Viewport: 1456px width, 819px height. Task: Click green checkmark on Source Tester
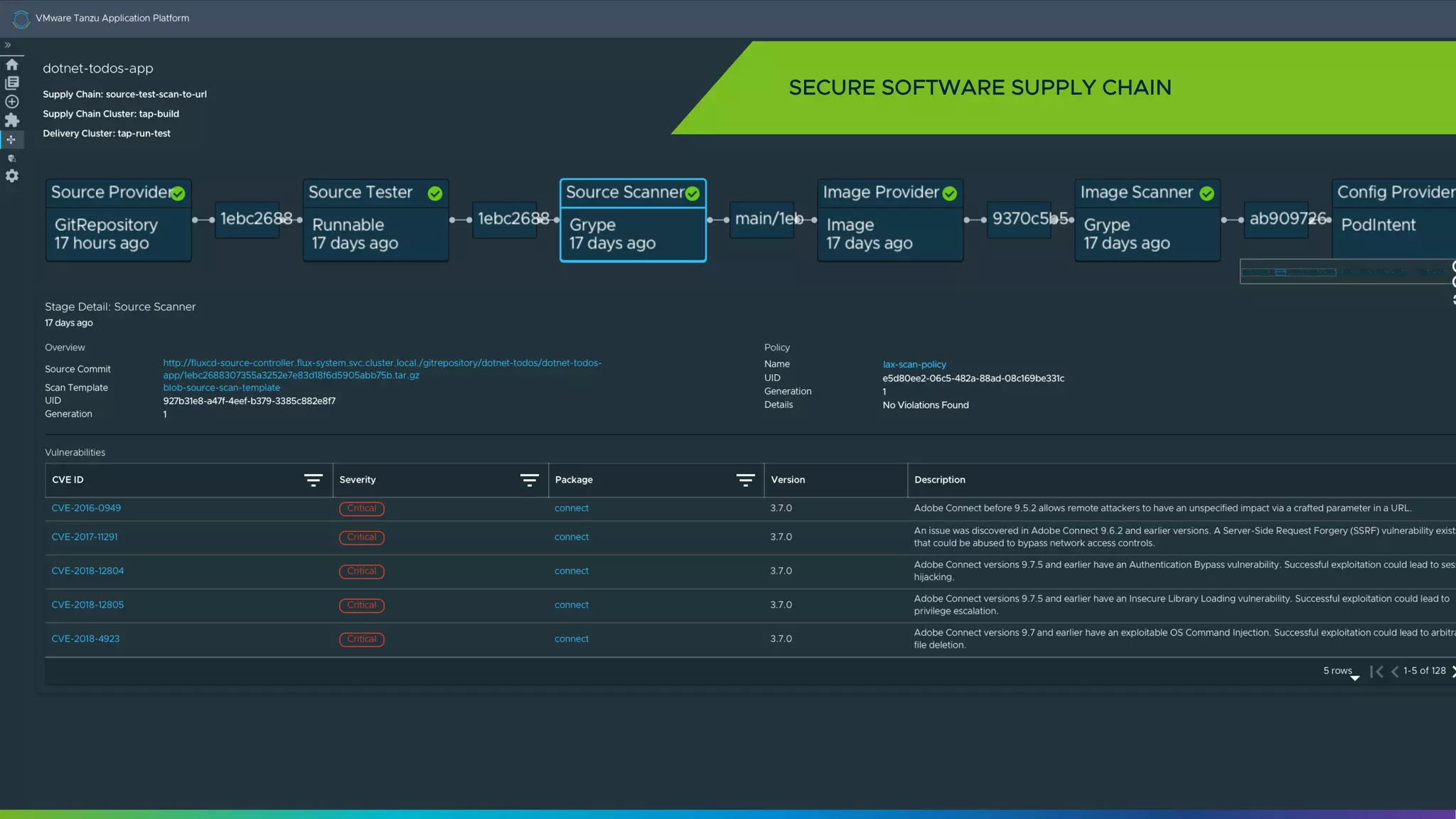pos(435,193)
